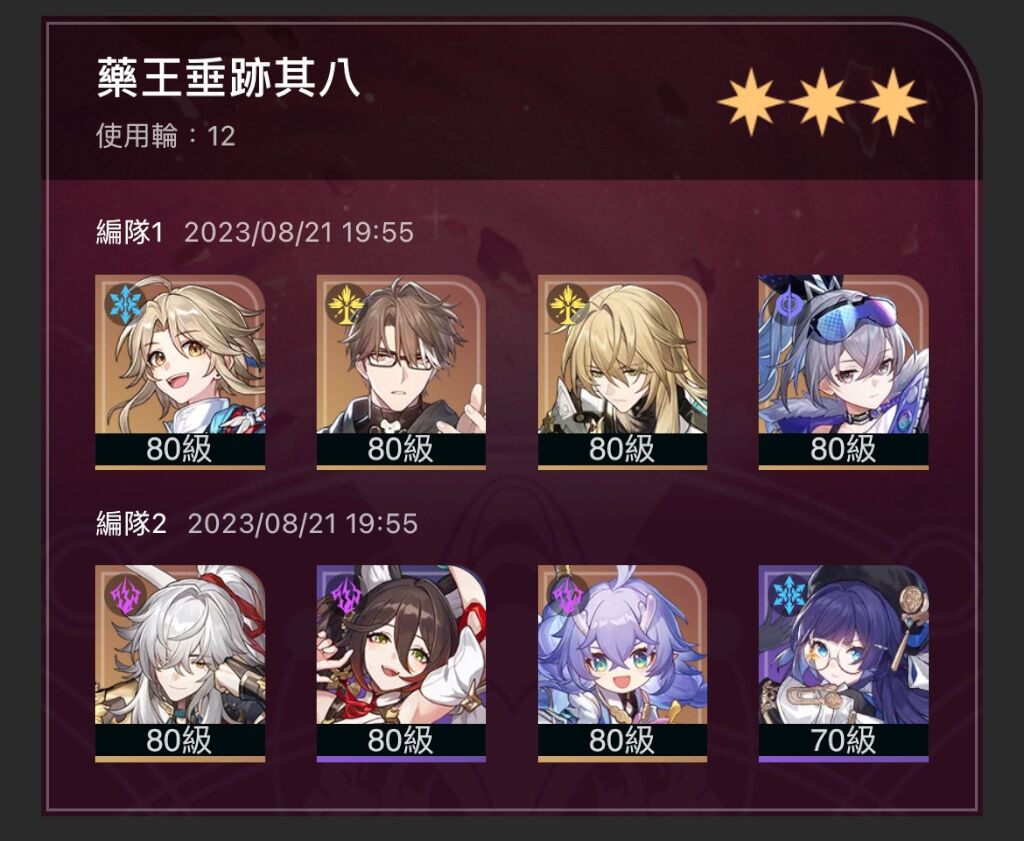Click the Lightning element icon on Tingyun's card
The width and height of the screenshot is (1024, 841).
point(345,595)
